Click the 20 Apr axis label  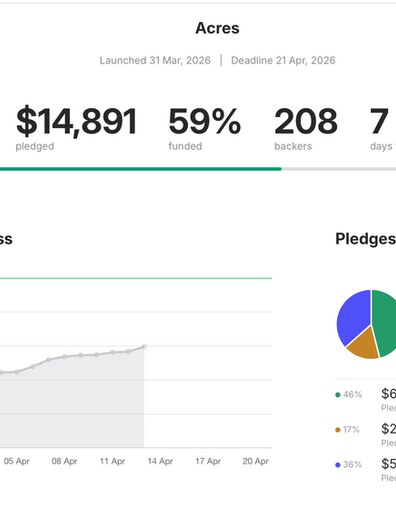coord(256,461)
